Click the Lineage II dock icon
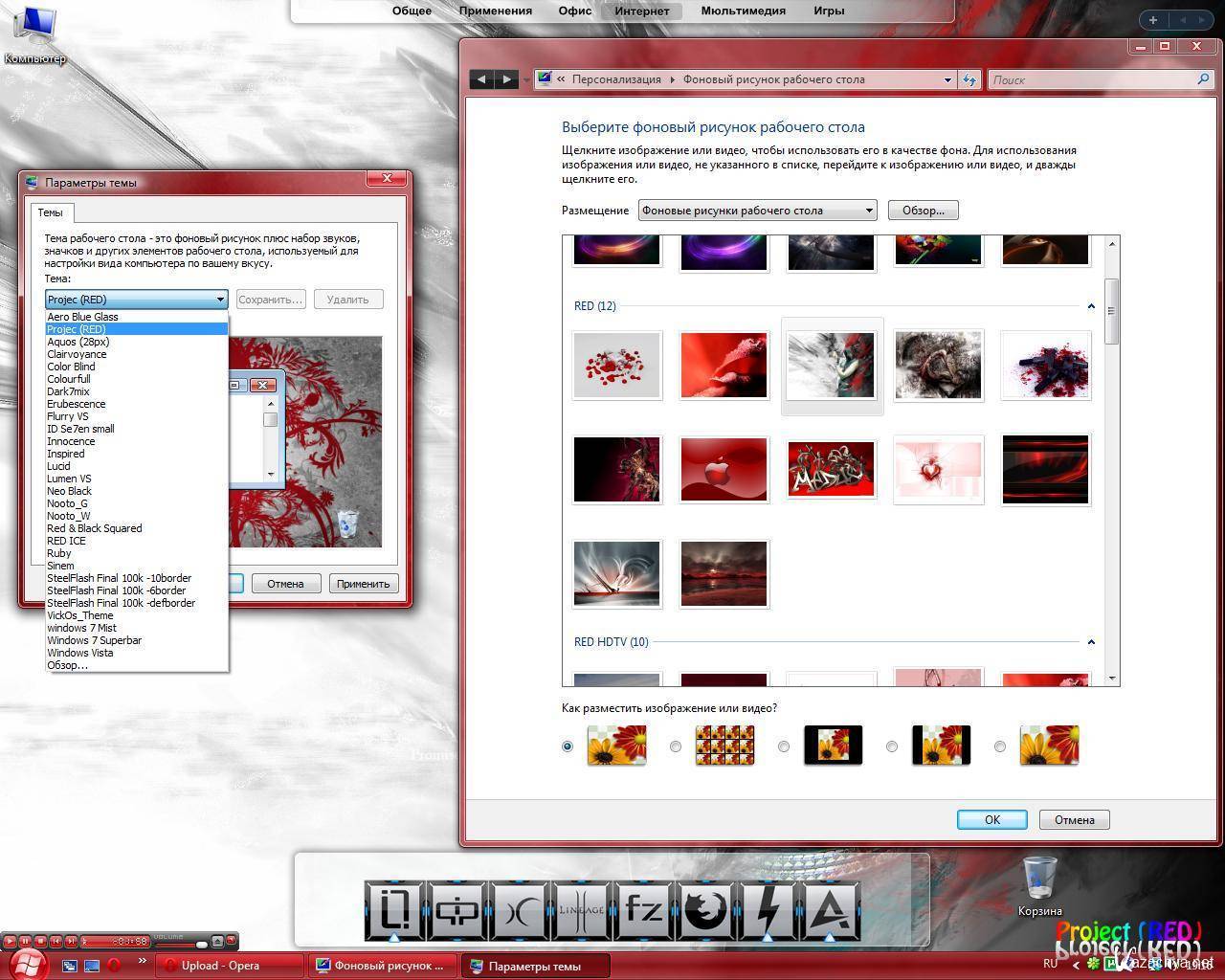The height and width of the screenshot is (980, 1225). (581, 910)
